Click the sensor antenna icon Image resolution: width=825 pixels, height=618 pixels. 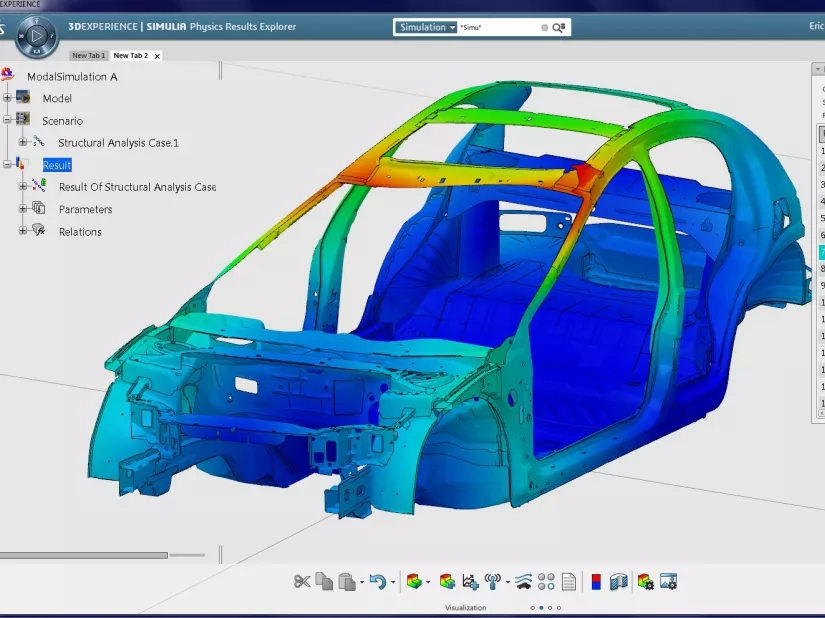pyautogui.click(x=492, y=582)
